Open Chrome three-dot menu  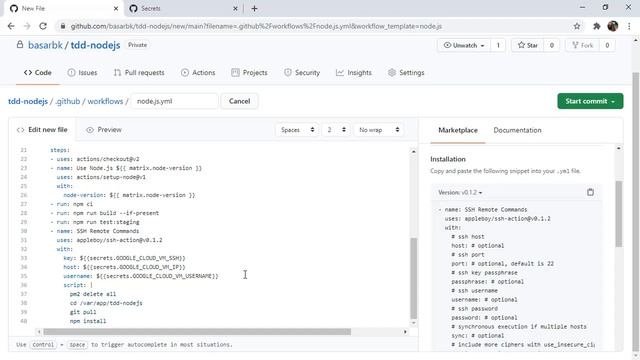coord(629,26)
